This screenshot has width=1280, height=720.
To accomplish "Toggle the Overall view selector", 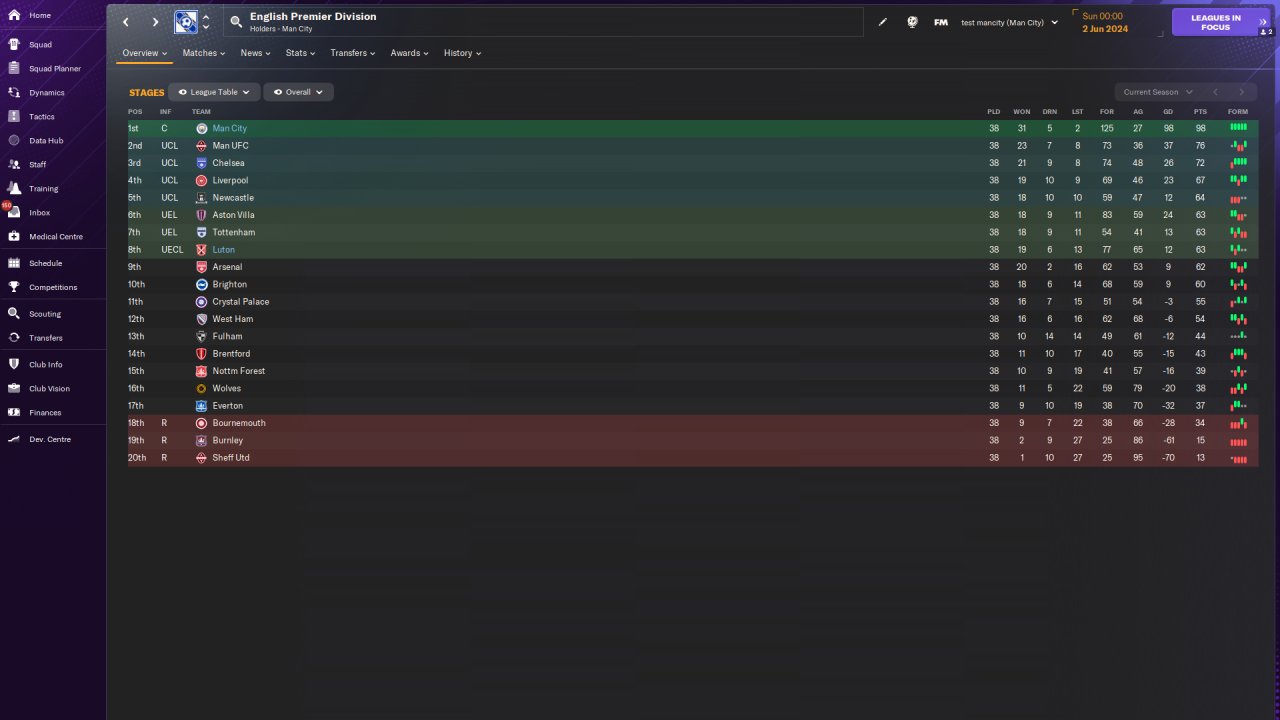I will point(298,92).
